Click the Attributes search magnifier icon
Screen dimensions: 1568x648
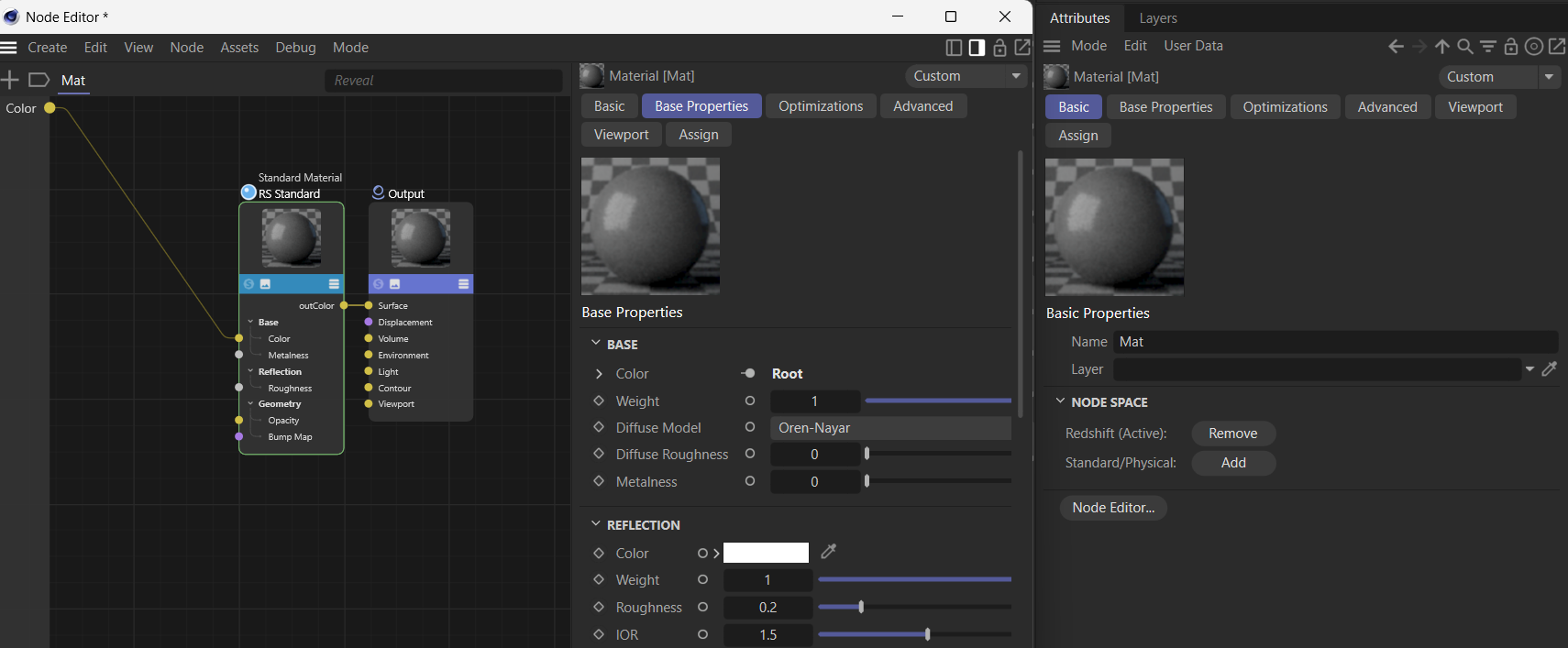point(1465,47)
